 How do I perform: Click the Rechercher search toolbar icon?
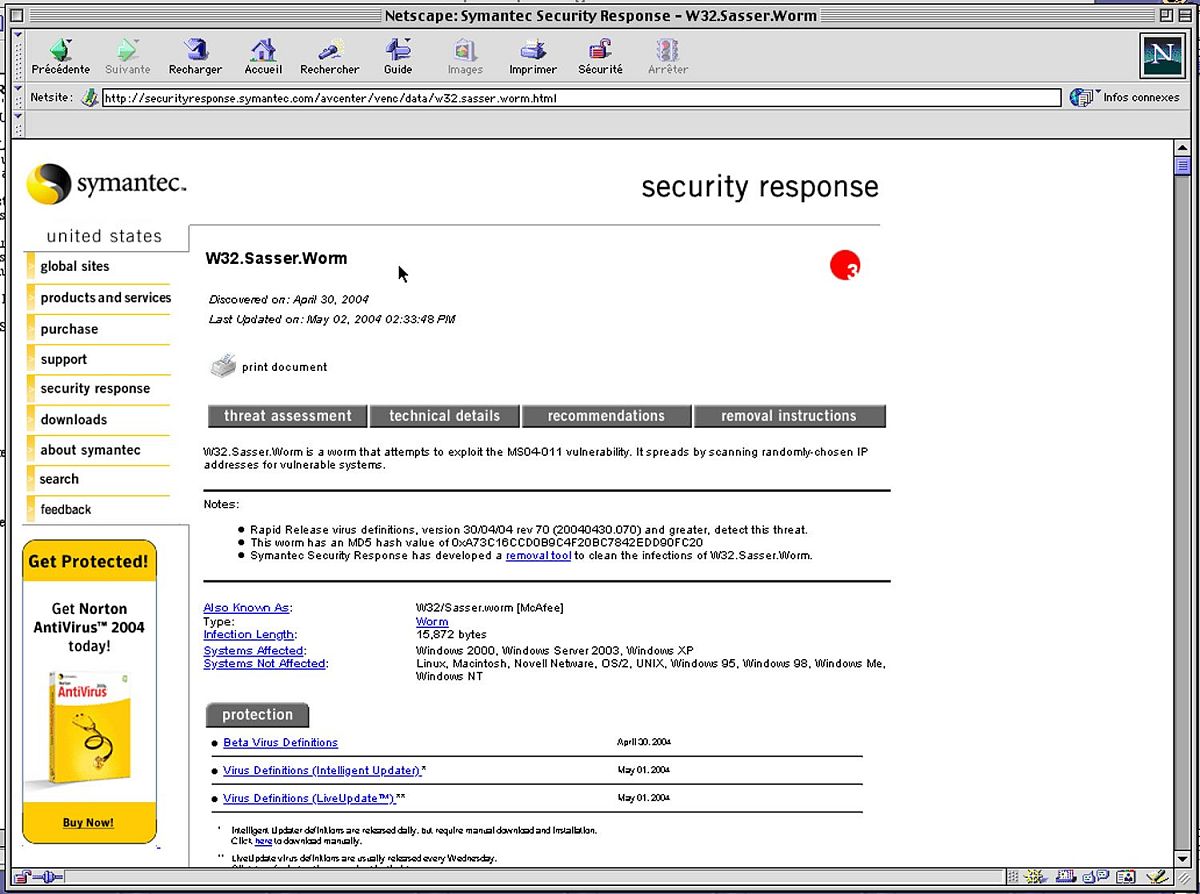coord(329,56)
